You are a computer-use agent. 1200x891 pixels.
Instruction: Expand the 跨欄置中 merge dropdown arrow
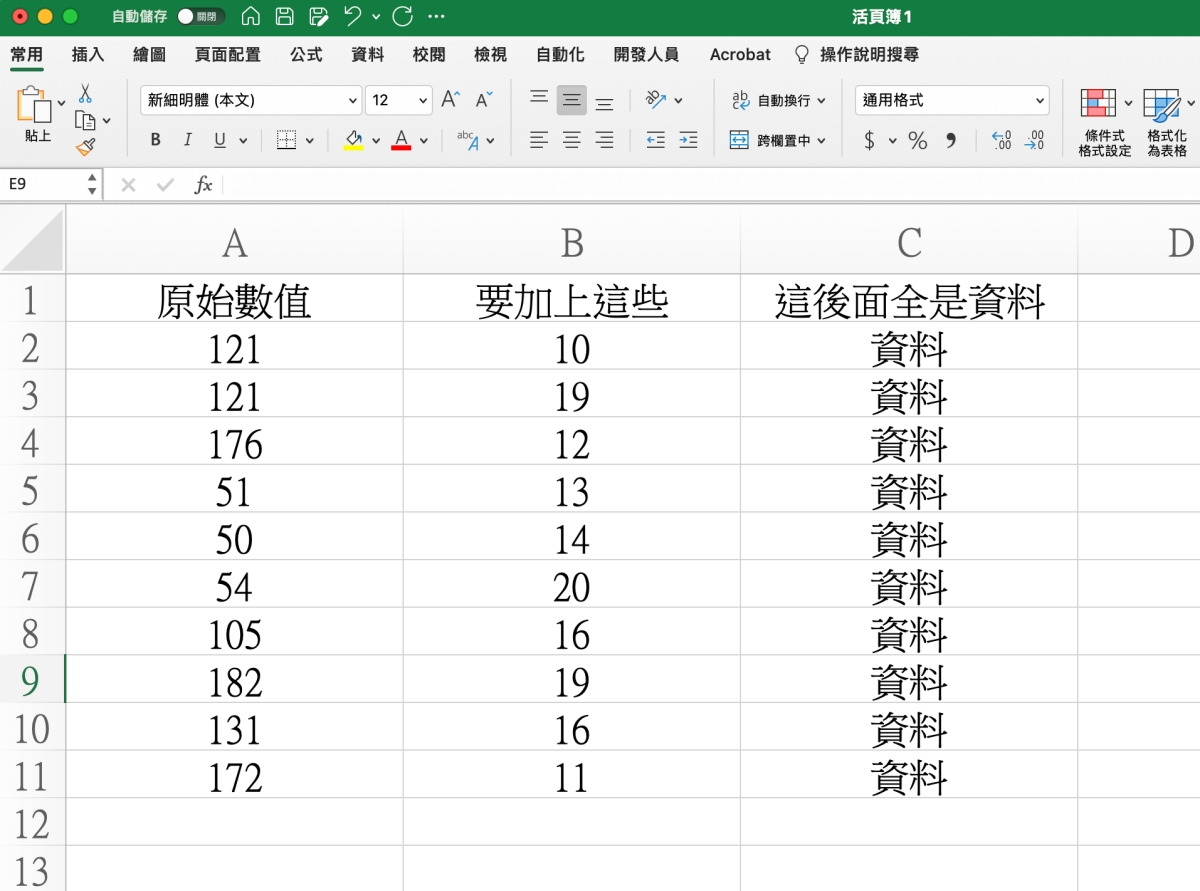[822, 141]
